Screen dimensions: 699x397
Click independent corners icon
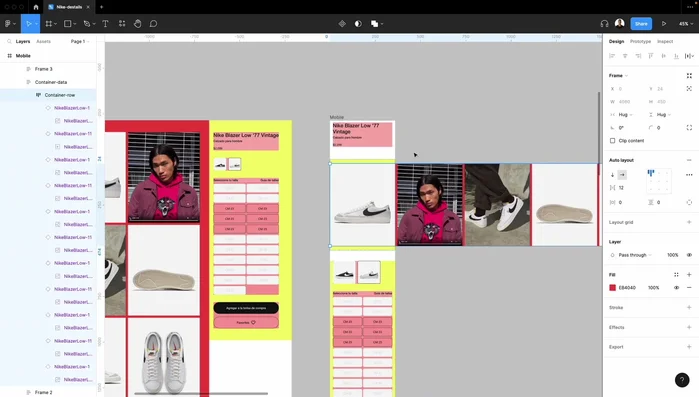coord(689,127)
